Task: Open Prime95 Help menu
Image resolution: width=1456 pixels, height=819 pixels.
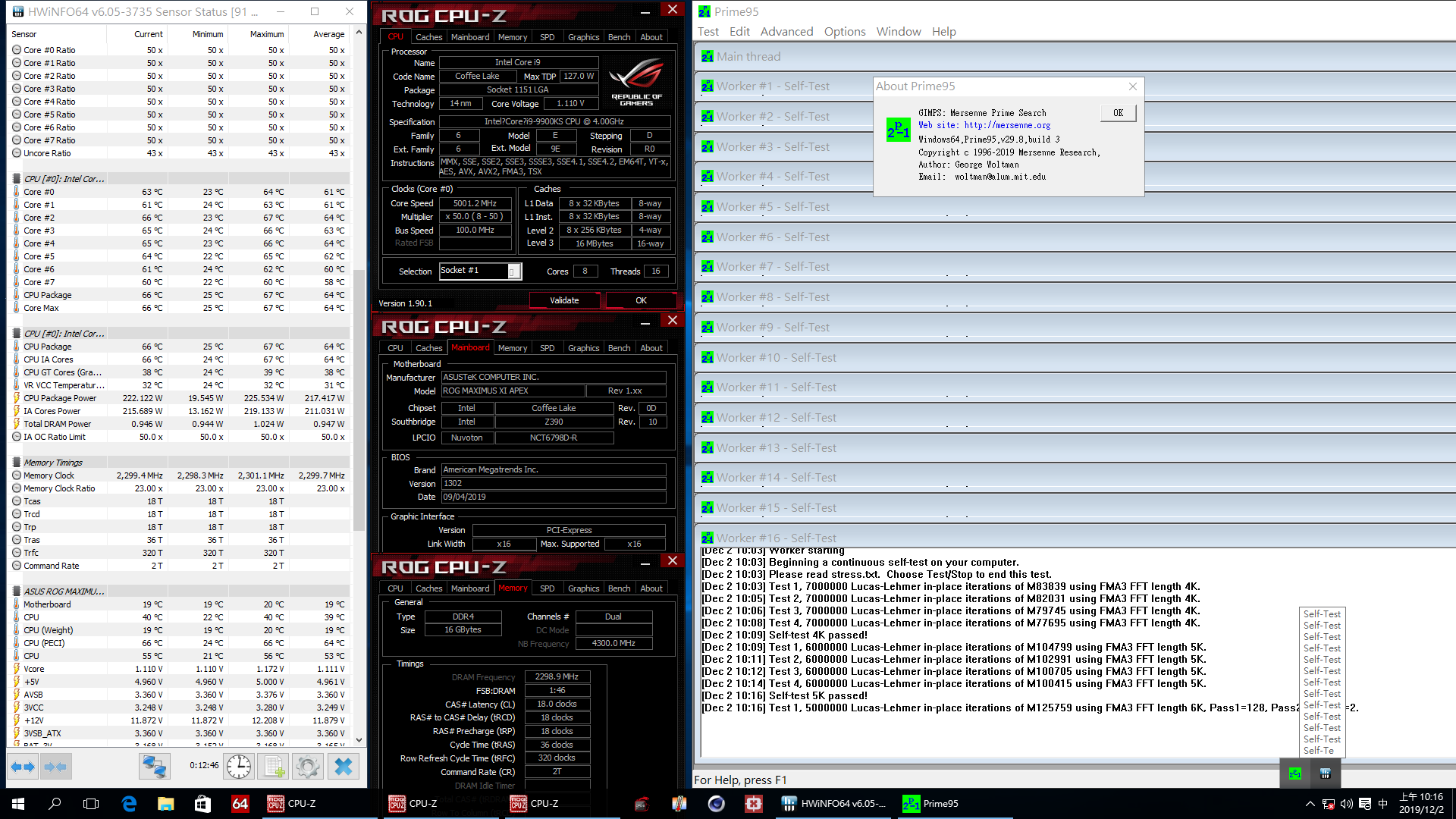Action: (944, 32)
